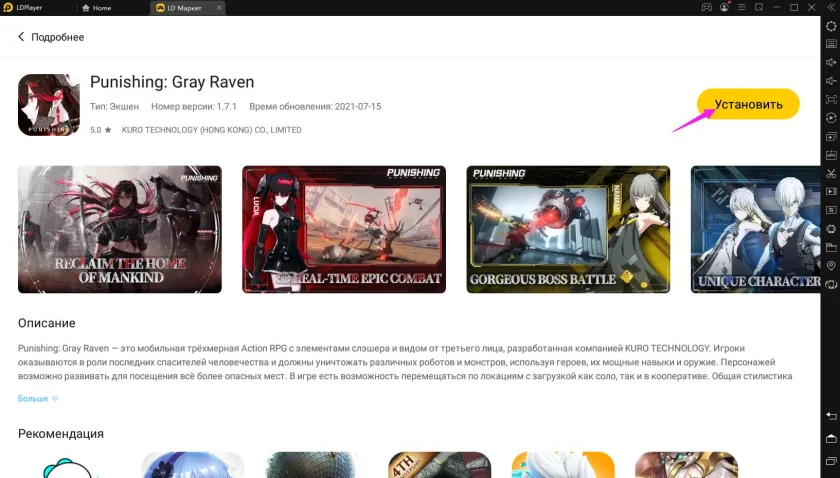Click Android back arrow in sidebar
The width and height of the screenshot is (840, 478).
coord(831,416)
